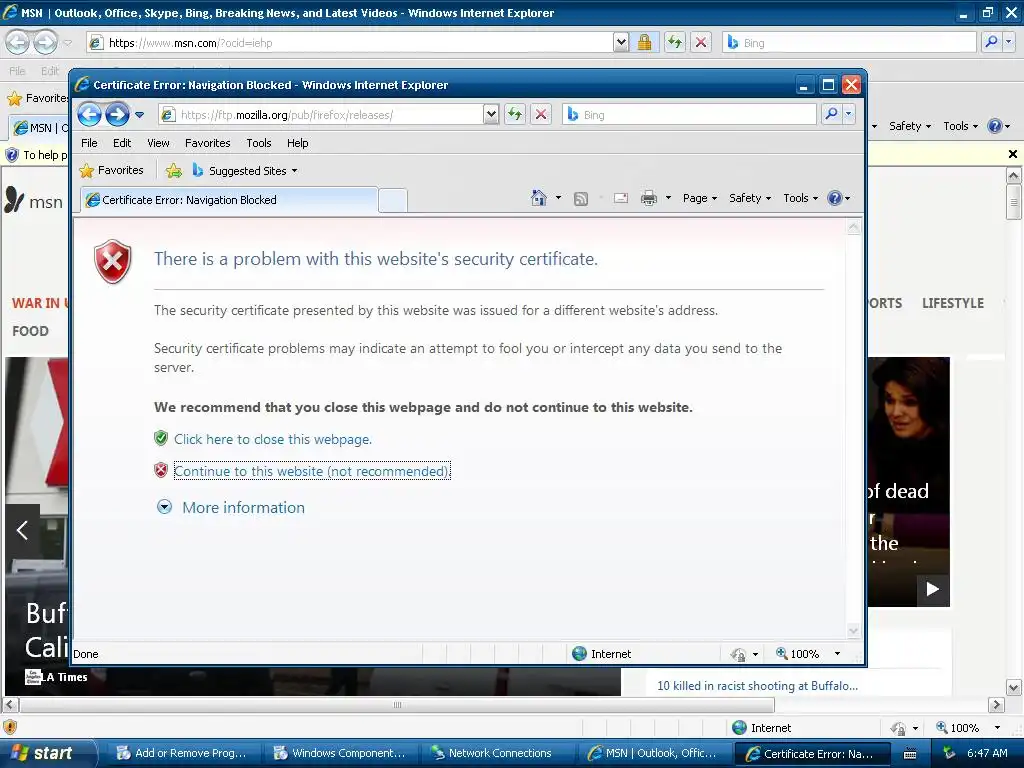Click LIFESTYLE category on MSN page
The height and width of the screenshot is (768, 1024).
pos(953,303)
